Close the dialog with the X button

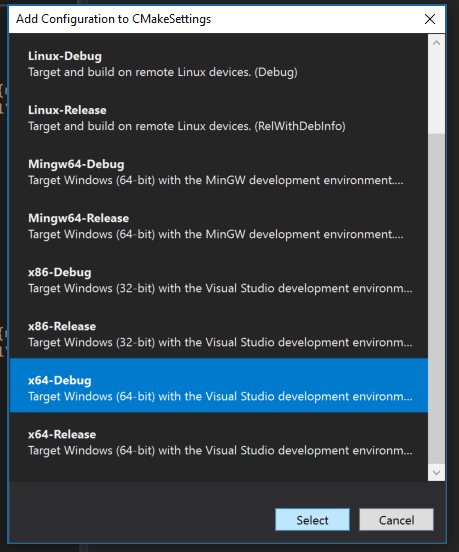(430, 19)
